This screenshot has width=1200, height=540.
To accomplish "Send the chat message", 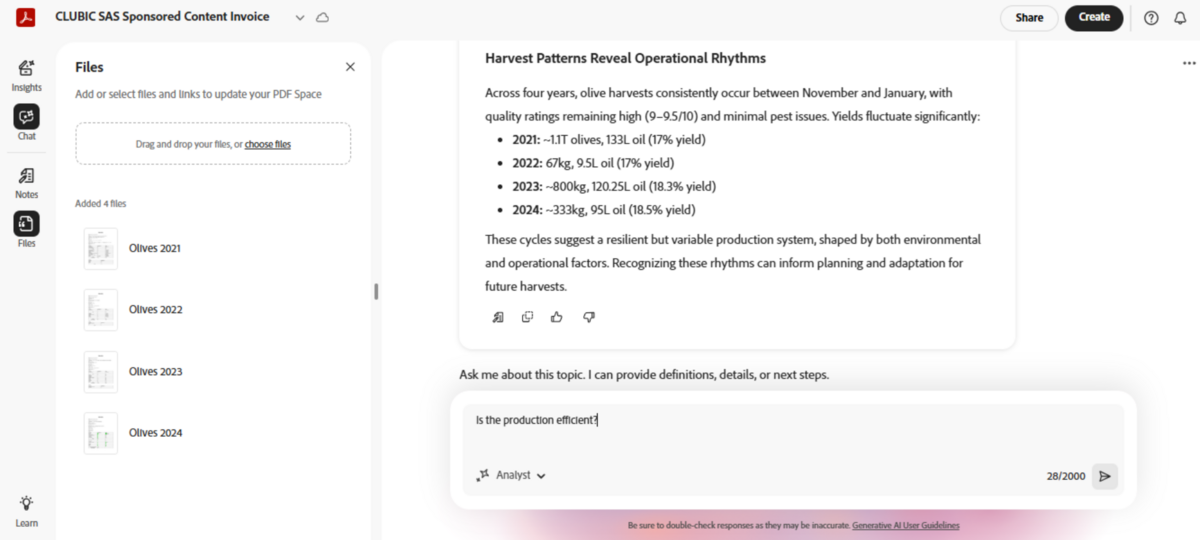I will tap(1104, 476).
